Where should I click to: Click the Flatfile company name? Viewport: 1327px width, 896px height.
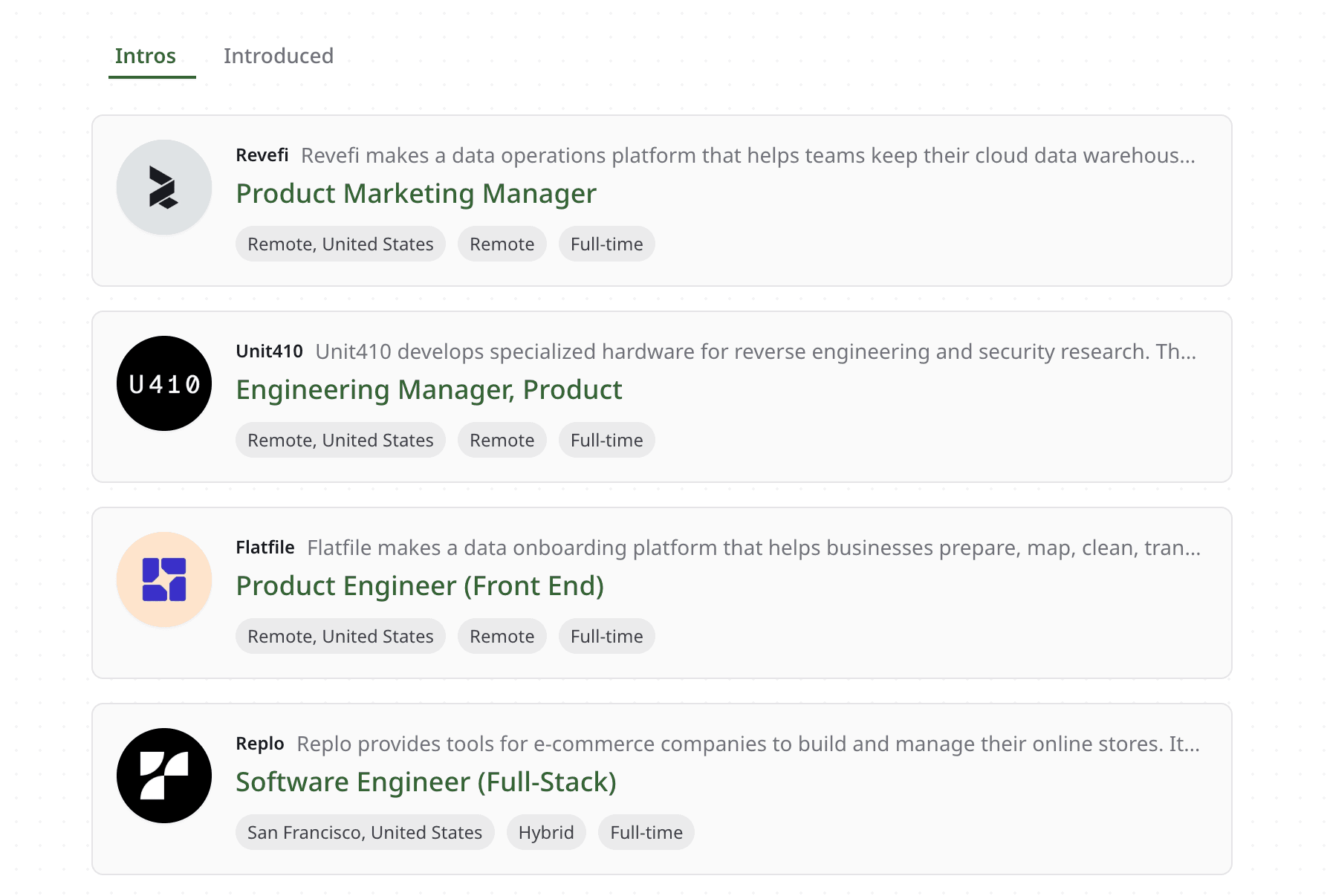[265, 548]
